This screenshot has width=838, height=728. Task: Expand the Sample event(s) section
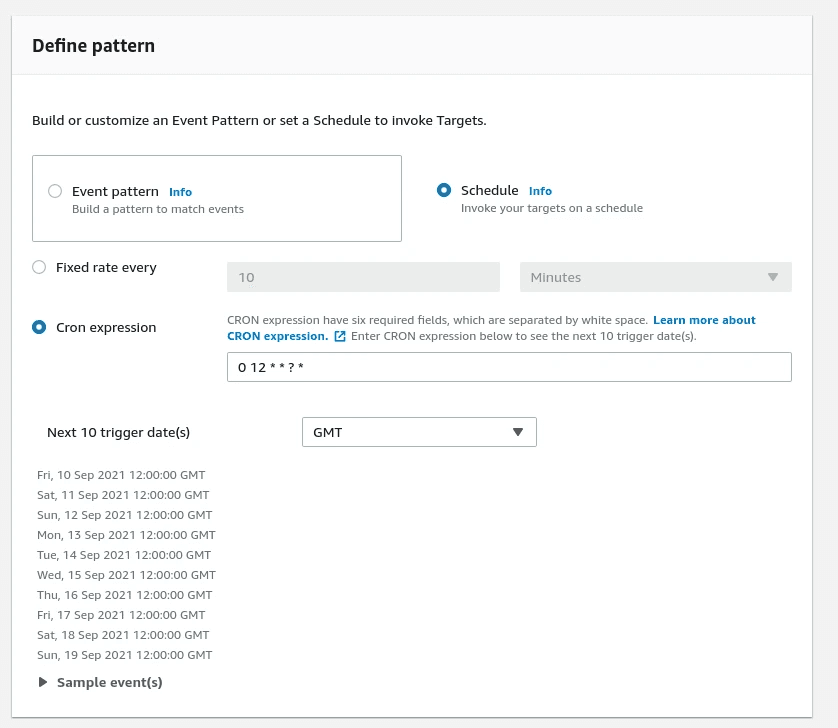click(100, 682)
